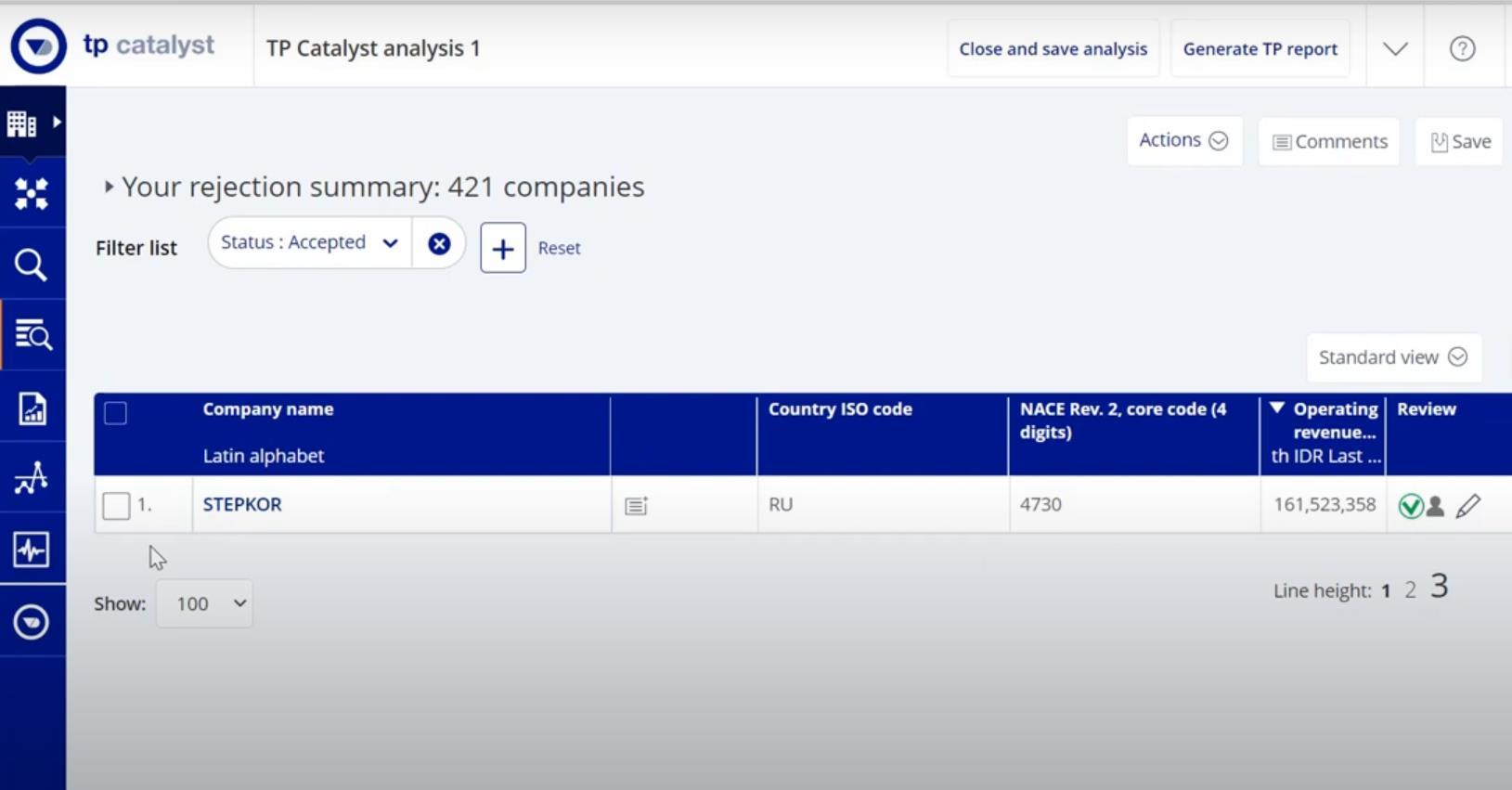
Task: Click the Reset filter link
Action: tap(559, 248)
